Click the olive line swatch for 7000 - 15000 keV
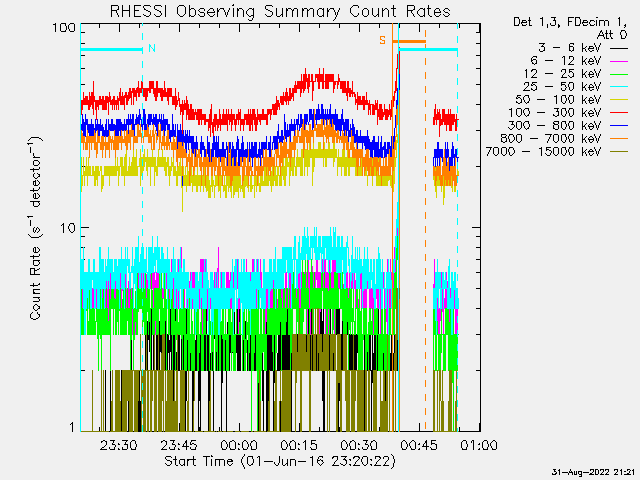Screen dimensions: 640x480 pos(619,152)
